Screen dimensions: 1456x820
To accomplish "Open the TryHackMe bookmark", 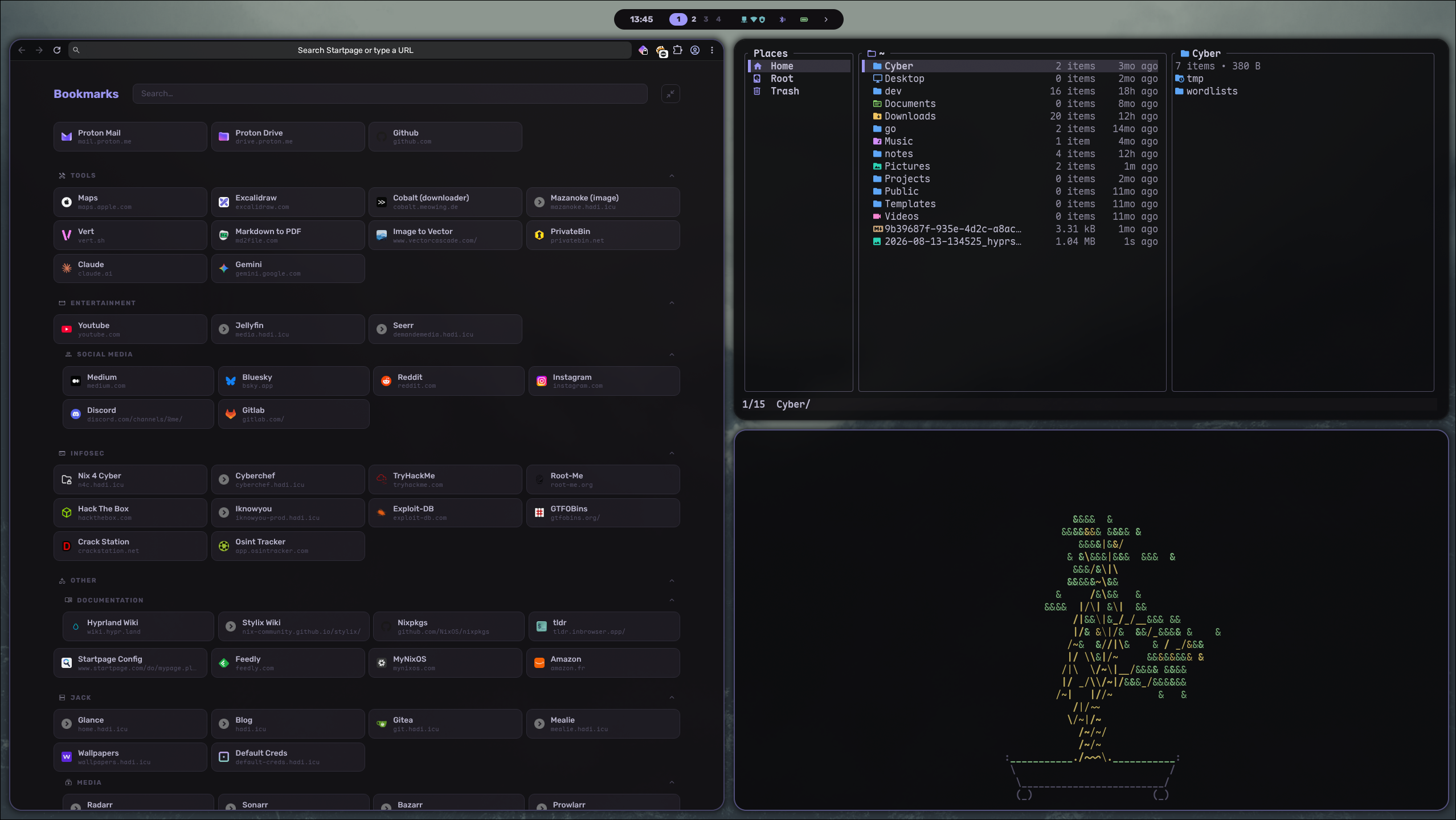I will click(x=445, y=480).
